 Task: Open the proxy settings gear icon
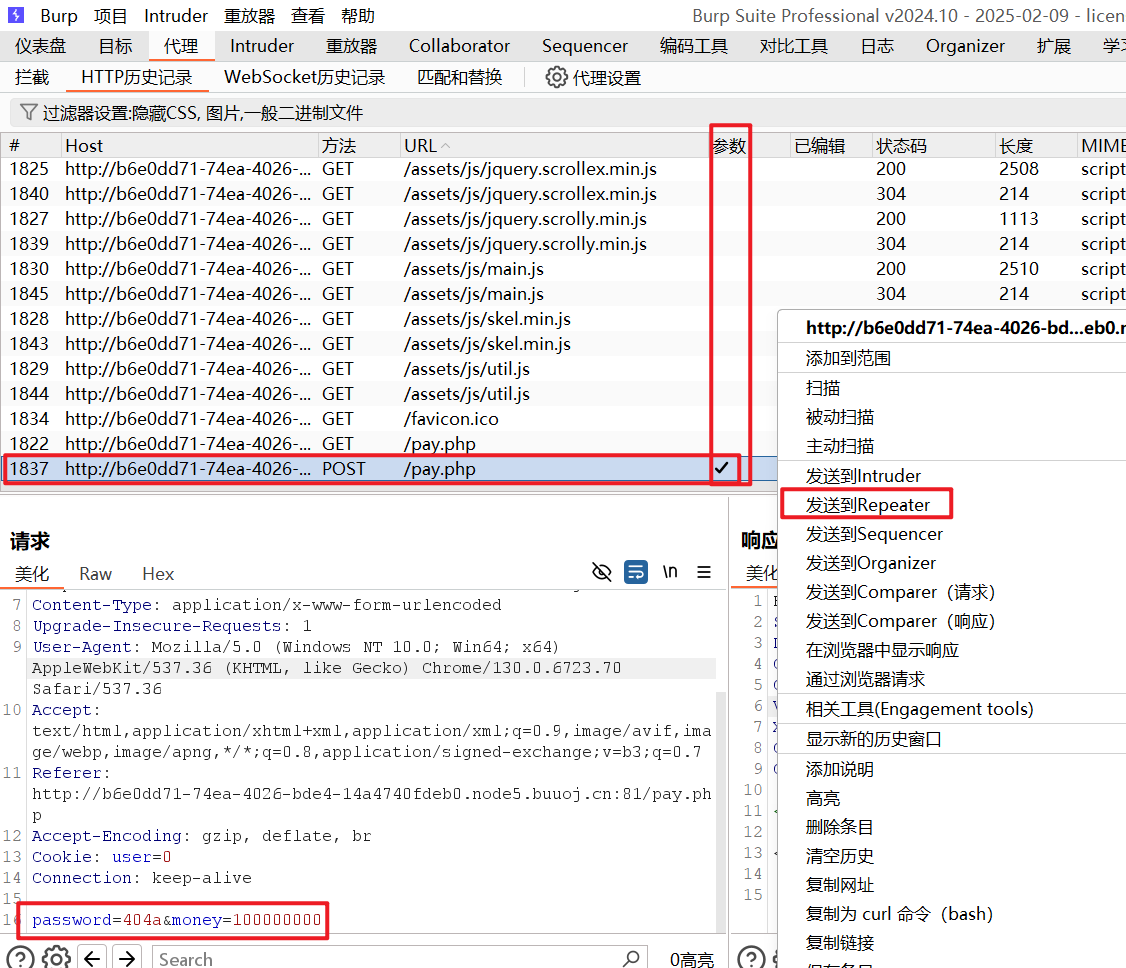click(x=556, y=77)
